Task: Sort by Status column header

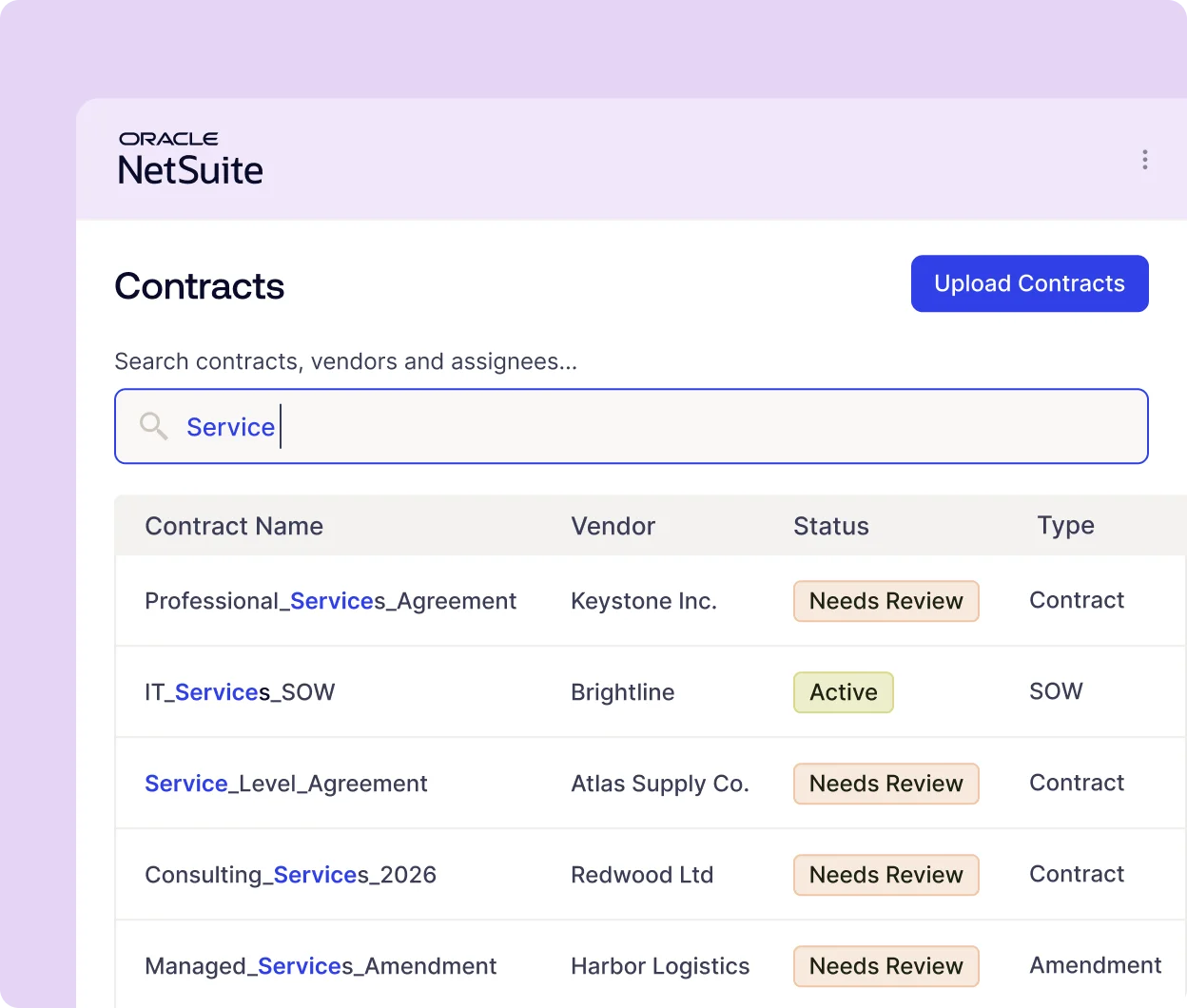Action: point(831,526)
